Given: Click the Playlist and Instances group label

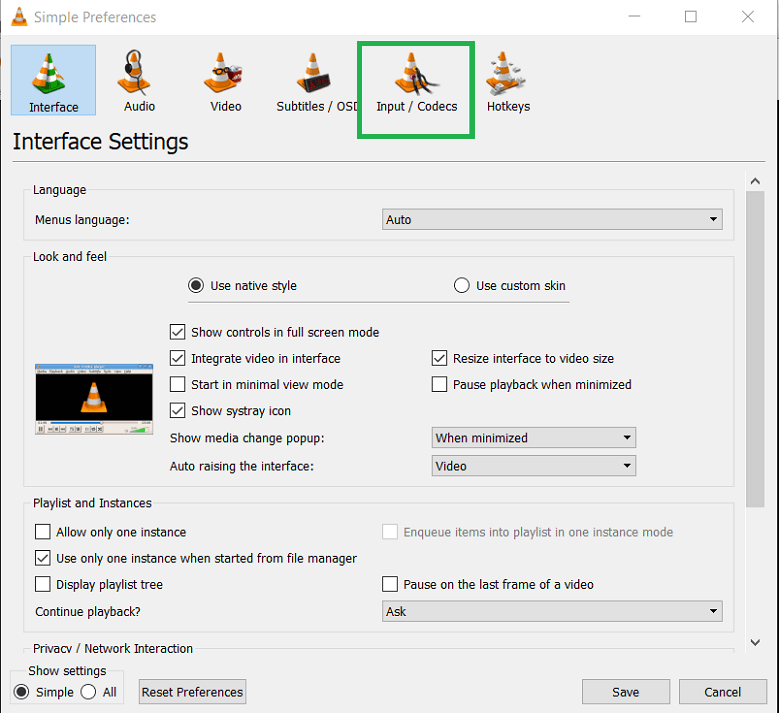Looking at the screenshot, I should tap(92, 503).
